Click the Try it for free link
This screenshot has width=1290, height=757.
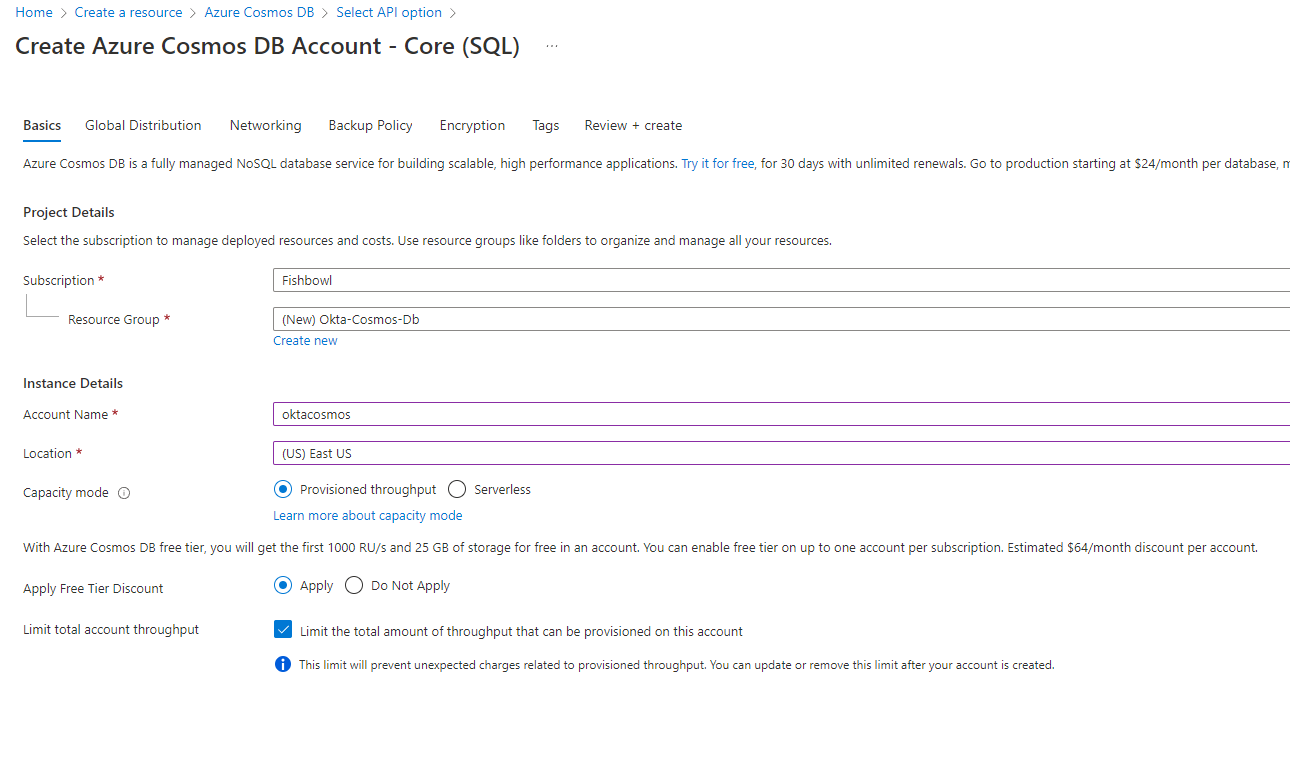717,164
